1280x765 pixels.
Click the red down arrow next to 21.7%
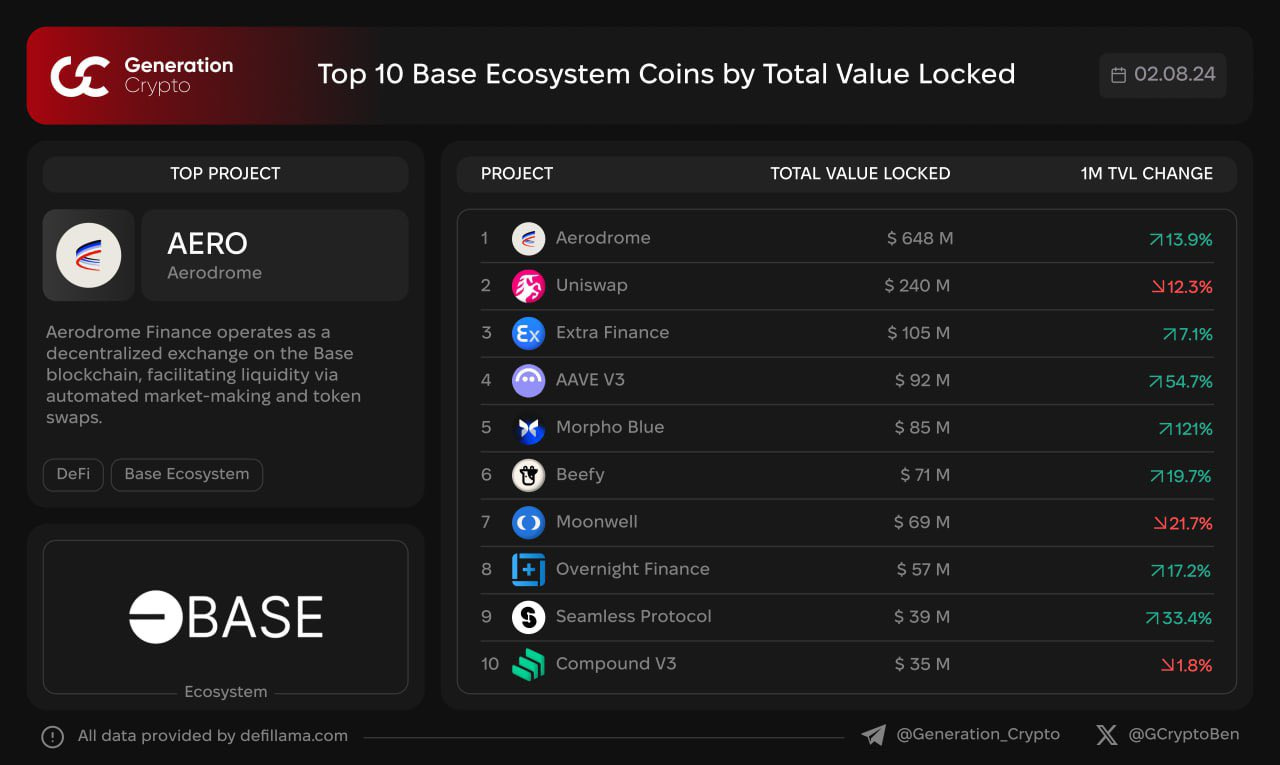pyautogui.click(x=1159, y=523)
